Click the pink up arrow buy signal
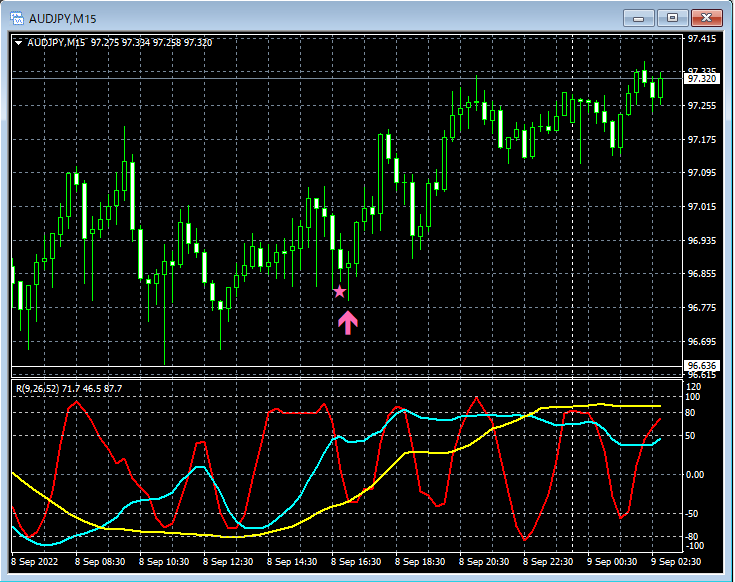 pyautogui.click(x=348, y=322)
